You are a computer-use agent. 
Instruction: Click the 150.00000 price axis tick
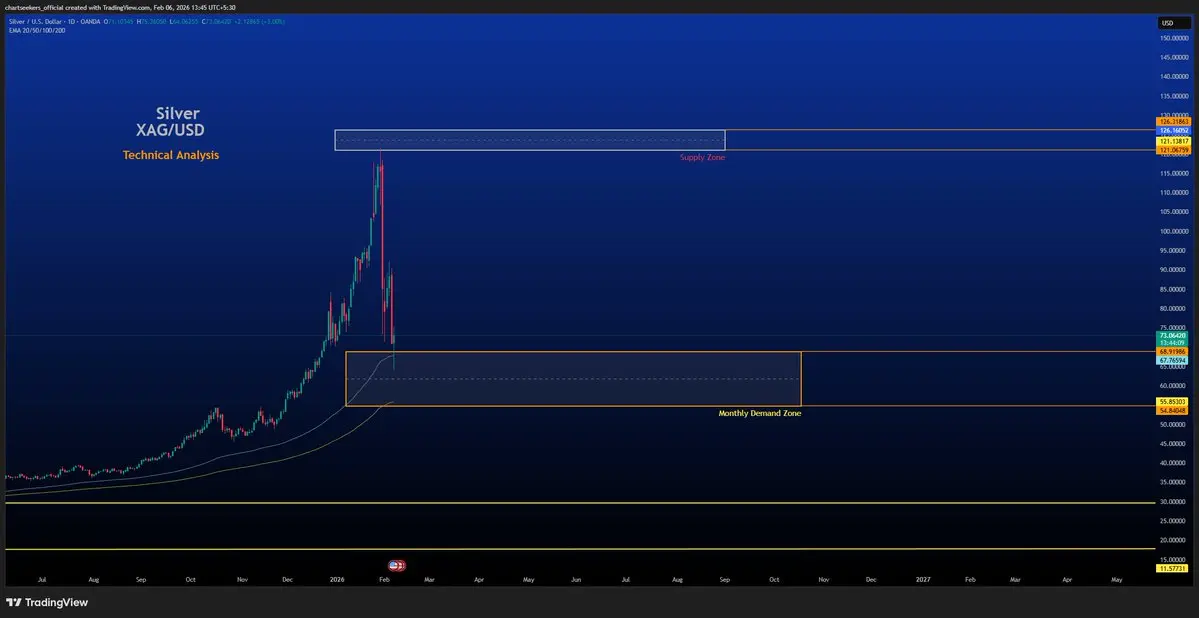tap(1175, 37)
